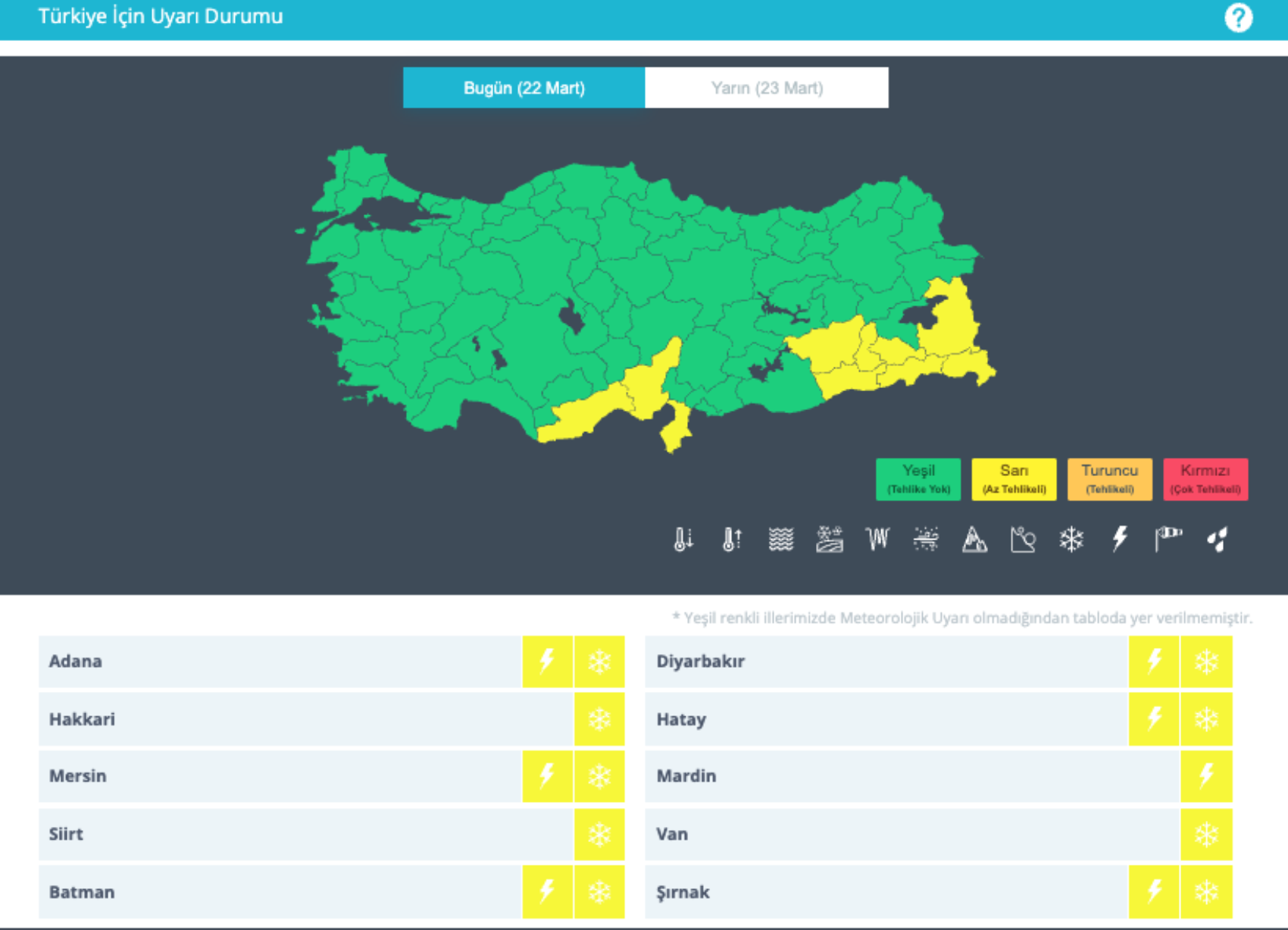Click the Turuncu orange legend swatch
Viewport: 1288px width, 930px height.
pos(1109,479)
